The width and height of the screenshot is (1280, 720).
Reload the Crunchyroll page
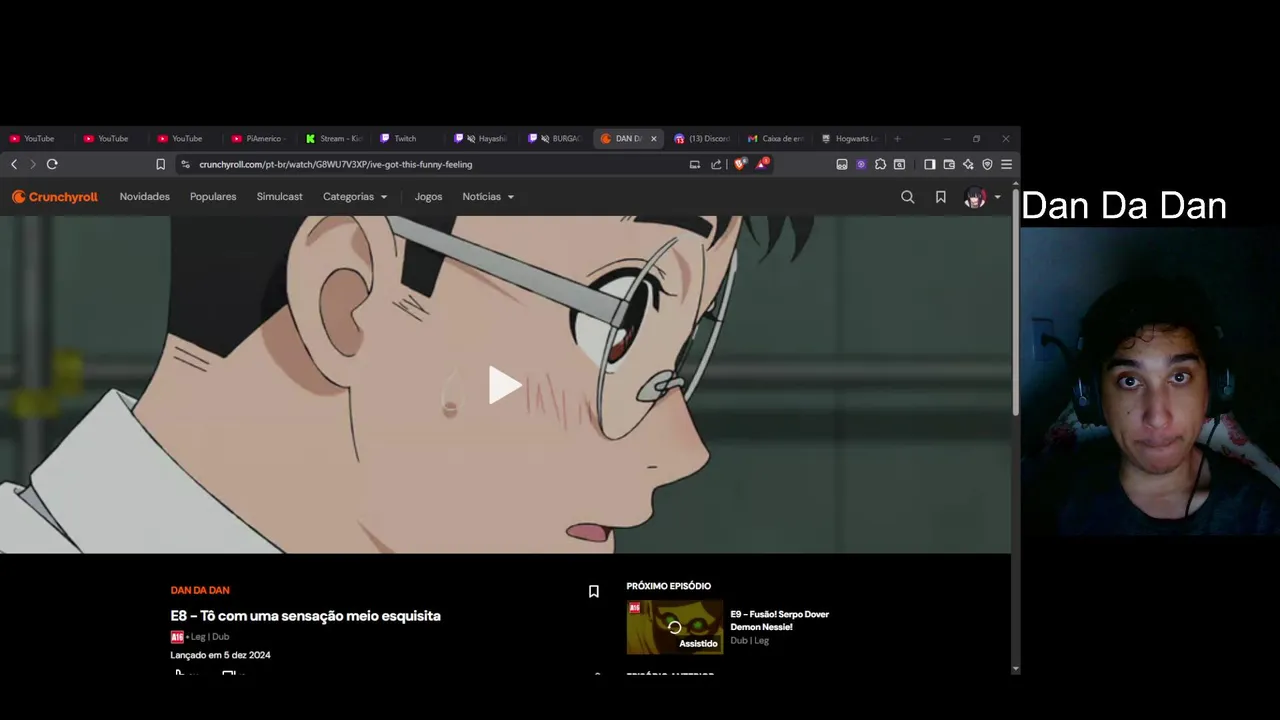click(x=52, y=164)
